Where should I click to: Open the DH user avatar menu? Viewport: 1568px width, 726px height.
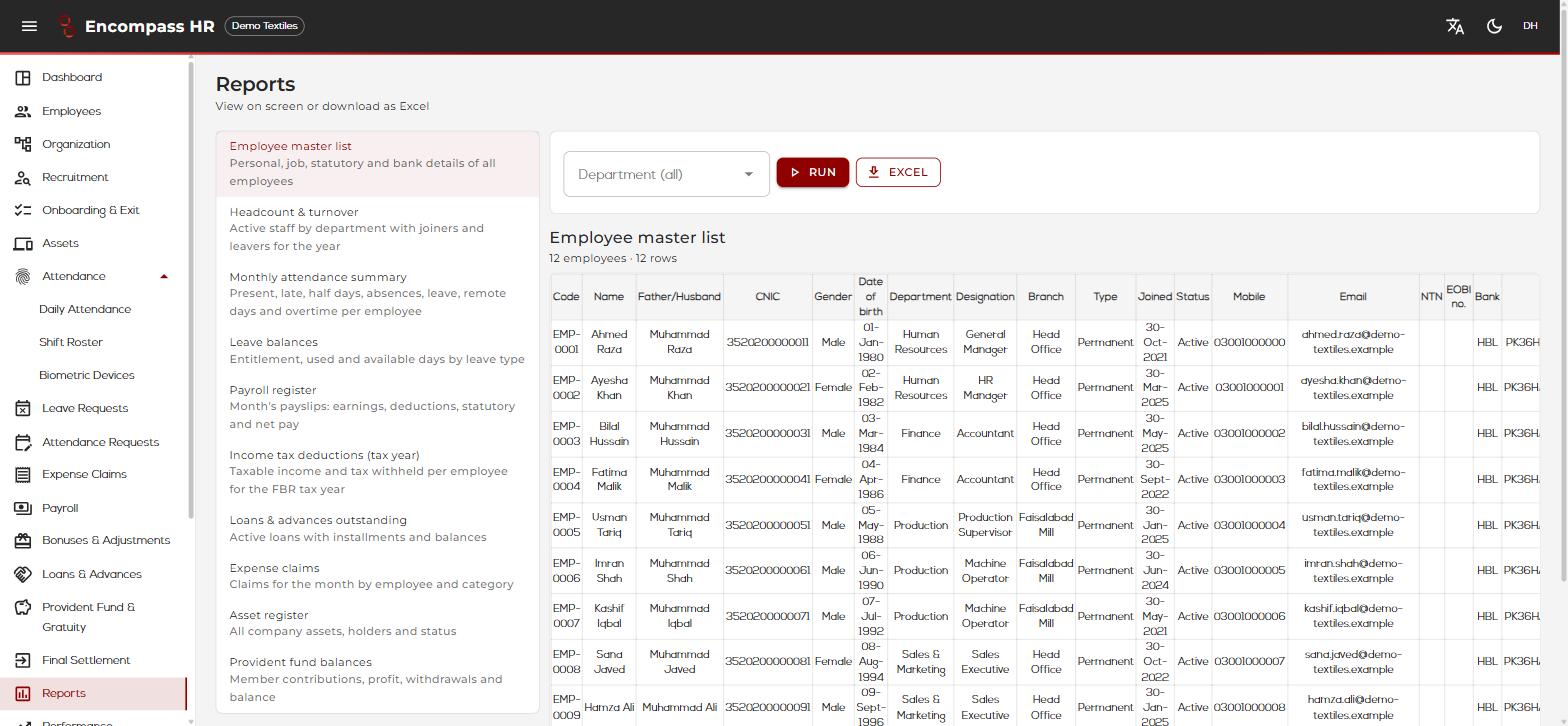coord(1530,26)
